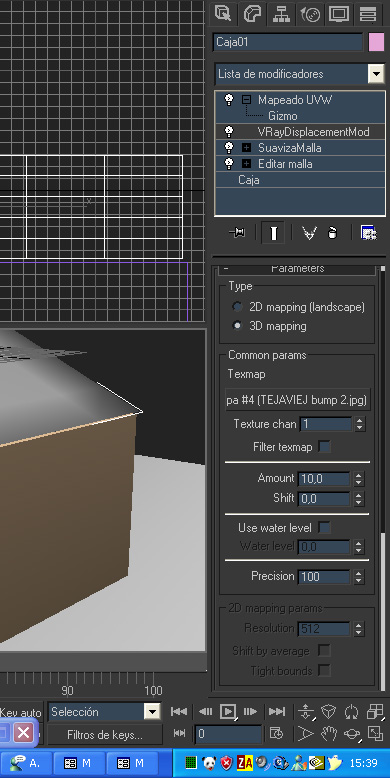Click the Make Unique icon

pyautogui.click(x=310, y=233)
